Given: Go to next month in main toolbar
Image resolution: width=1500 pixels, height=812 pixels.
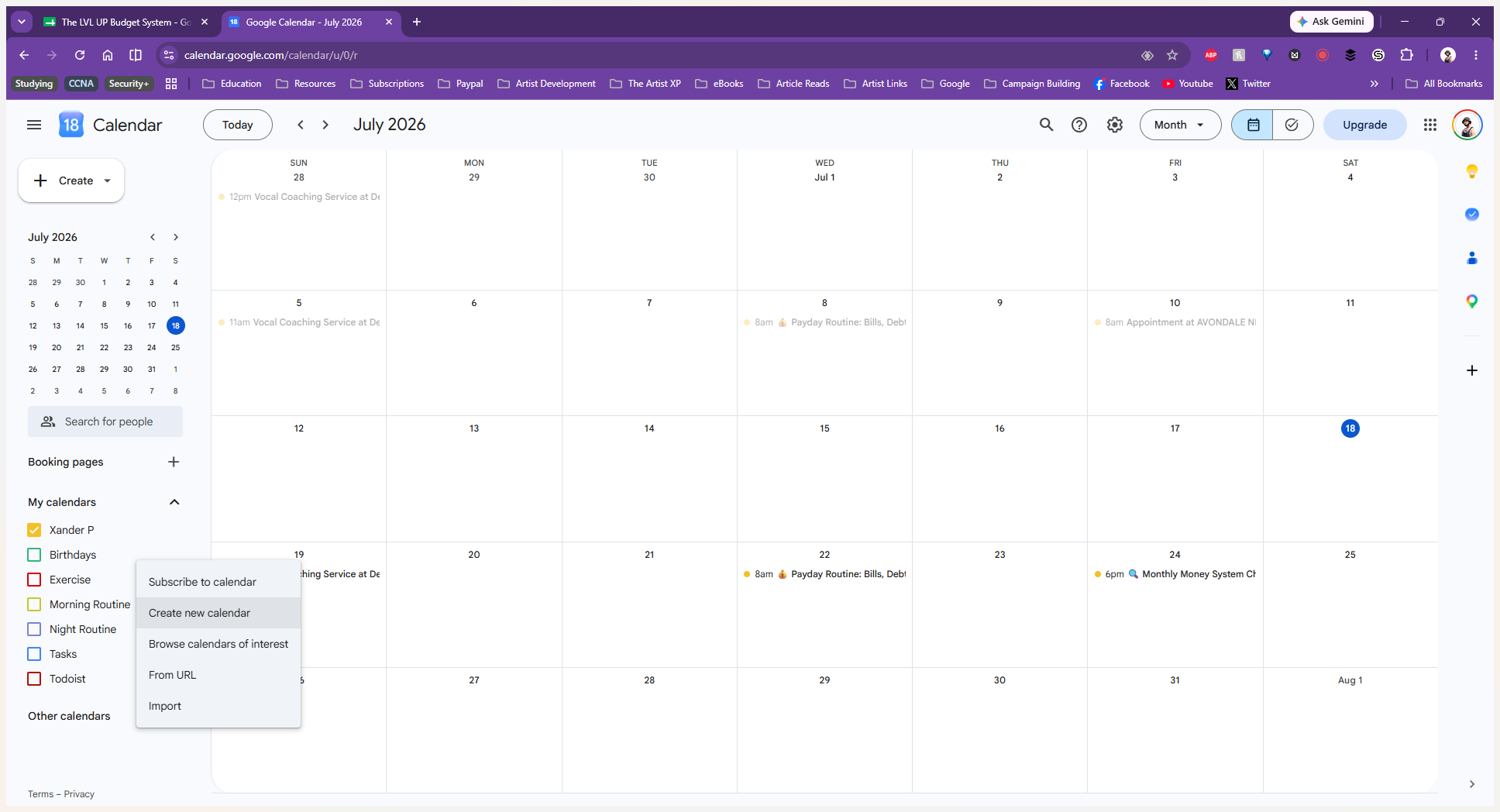Looking at the screenshot, I should [x=325, y=125].
